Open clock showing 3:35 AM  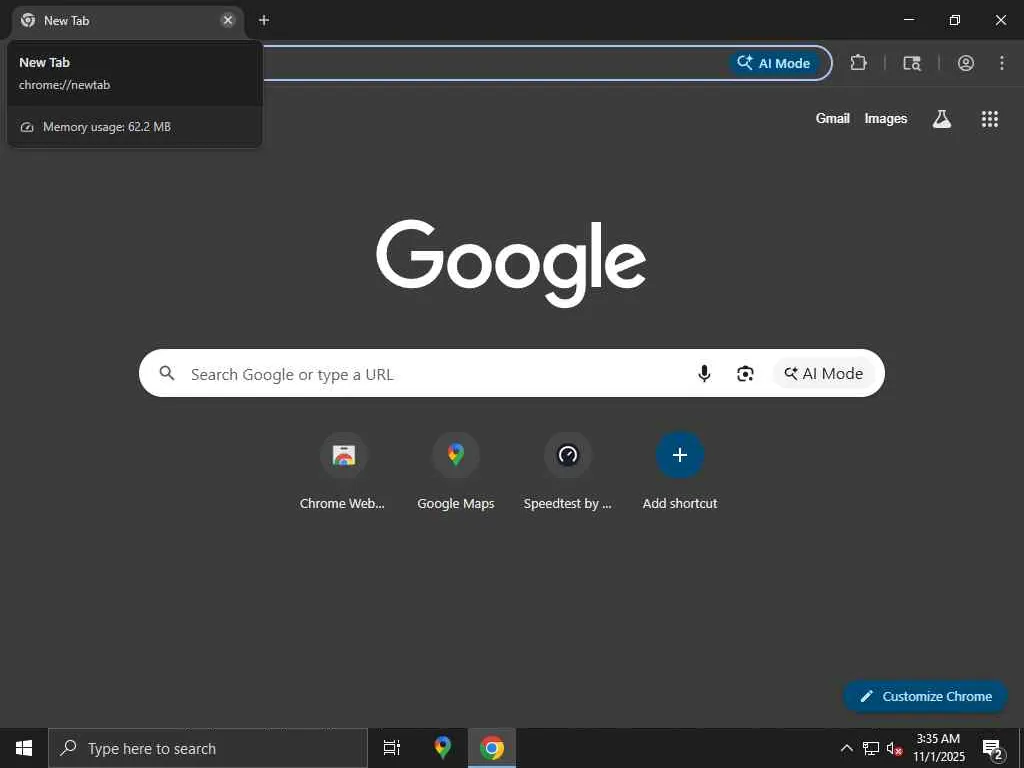938,748
